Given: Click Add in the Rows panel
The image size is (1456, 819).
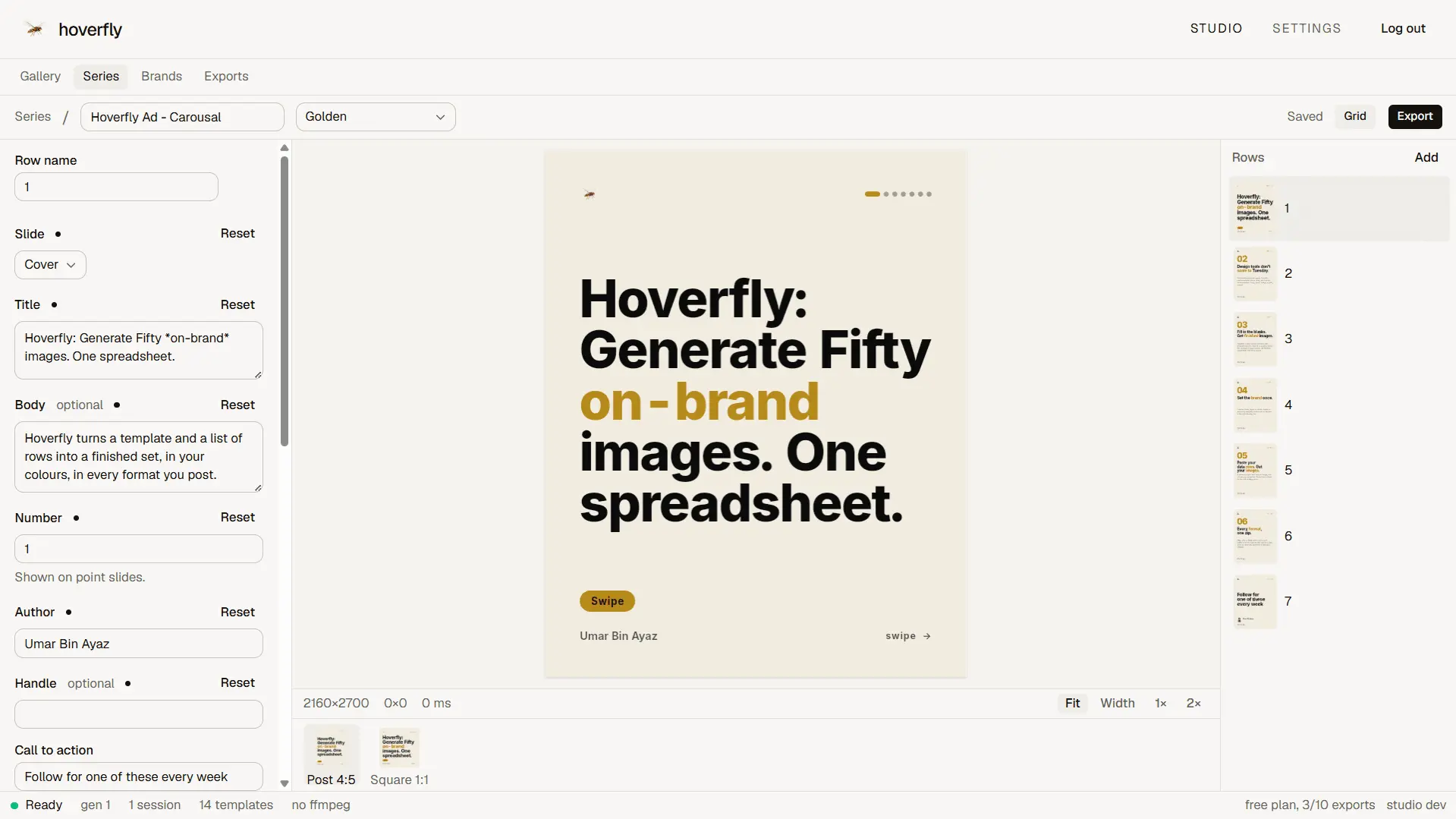Looking at the screenshot, I should click(x=1426, y=158).
